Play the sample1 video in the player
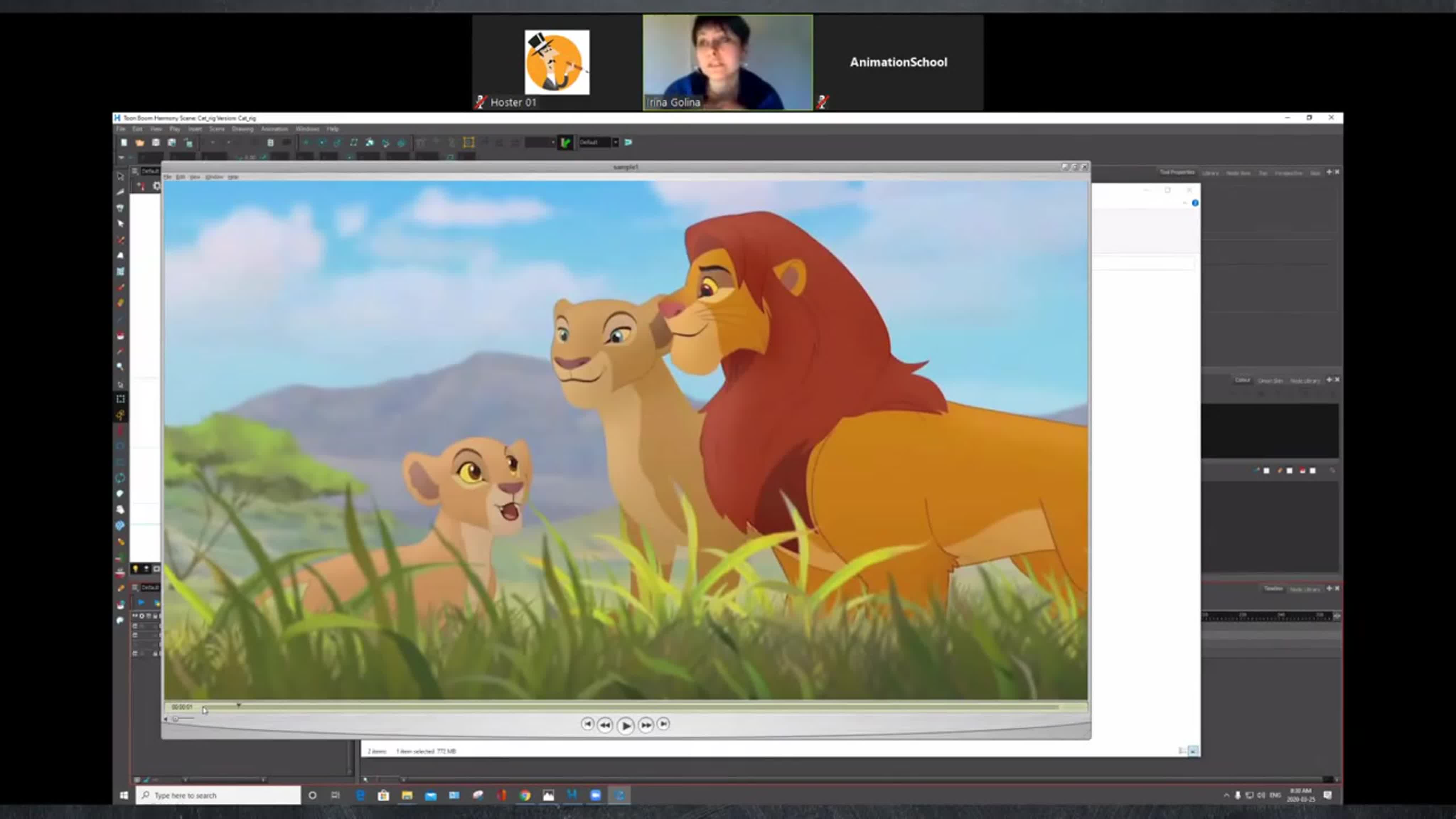Screen dimensions: 1456x819 (x=625, y=725)
